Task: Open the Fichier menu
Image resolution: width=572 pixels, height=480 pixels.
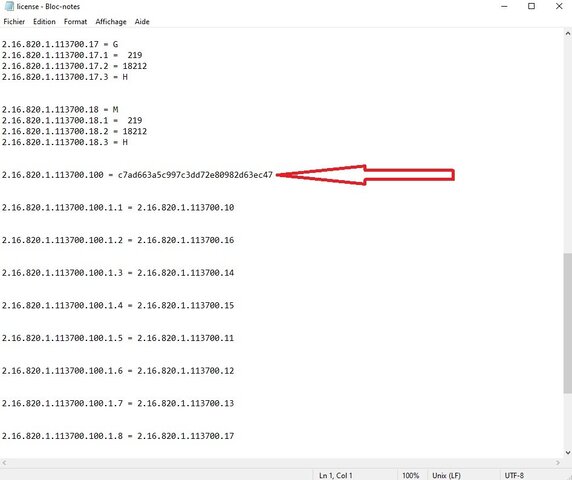Action: coord(14,22)
